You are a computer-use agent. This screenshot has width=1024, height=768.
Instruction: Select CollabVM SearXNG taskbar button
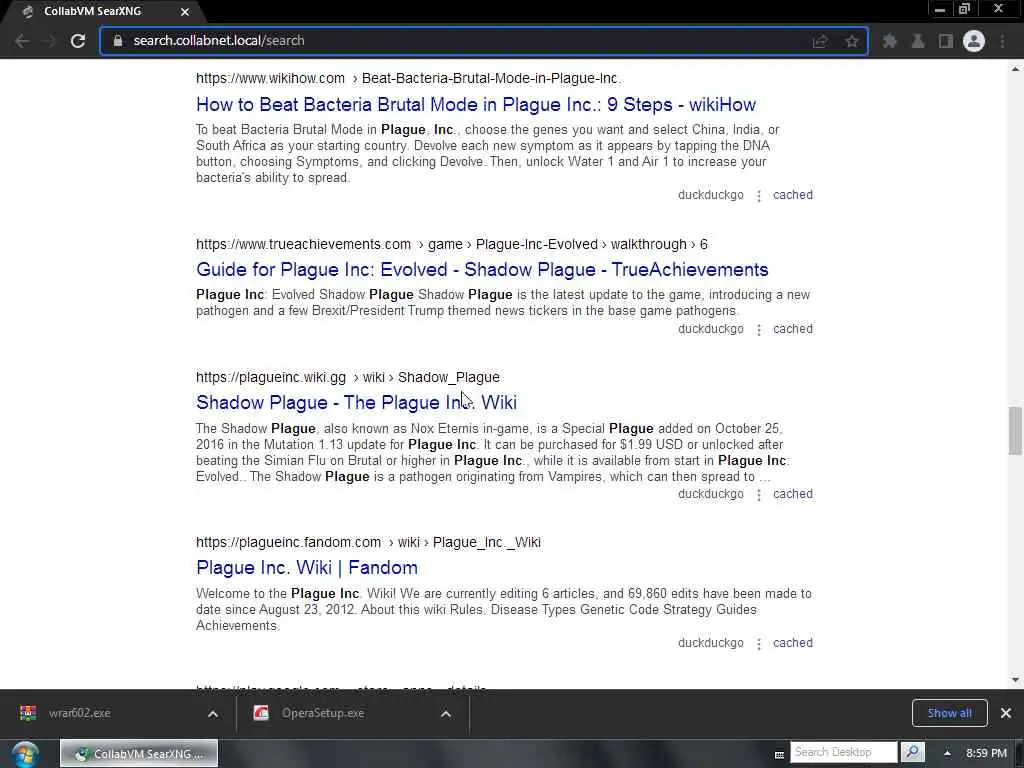point(139,754)
